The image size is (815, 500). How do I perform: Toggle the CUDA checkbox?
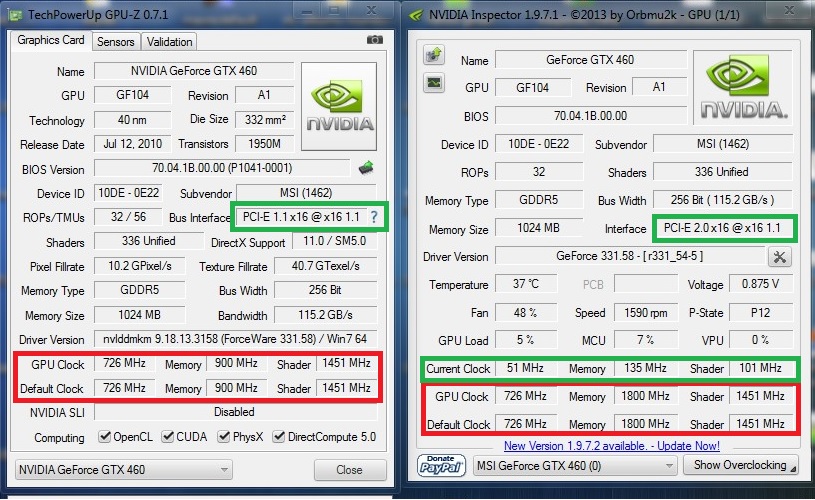(x=168, y=437)
